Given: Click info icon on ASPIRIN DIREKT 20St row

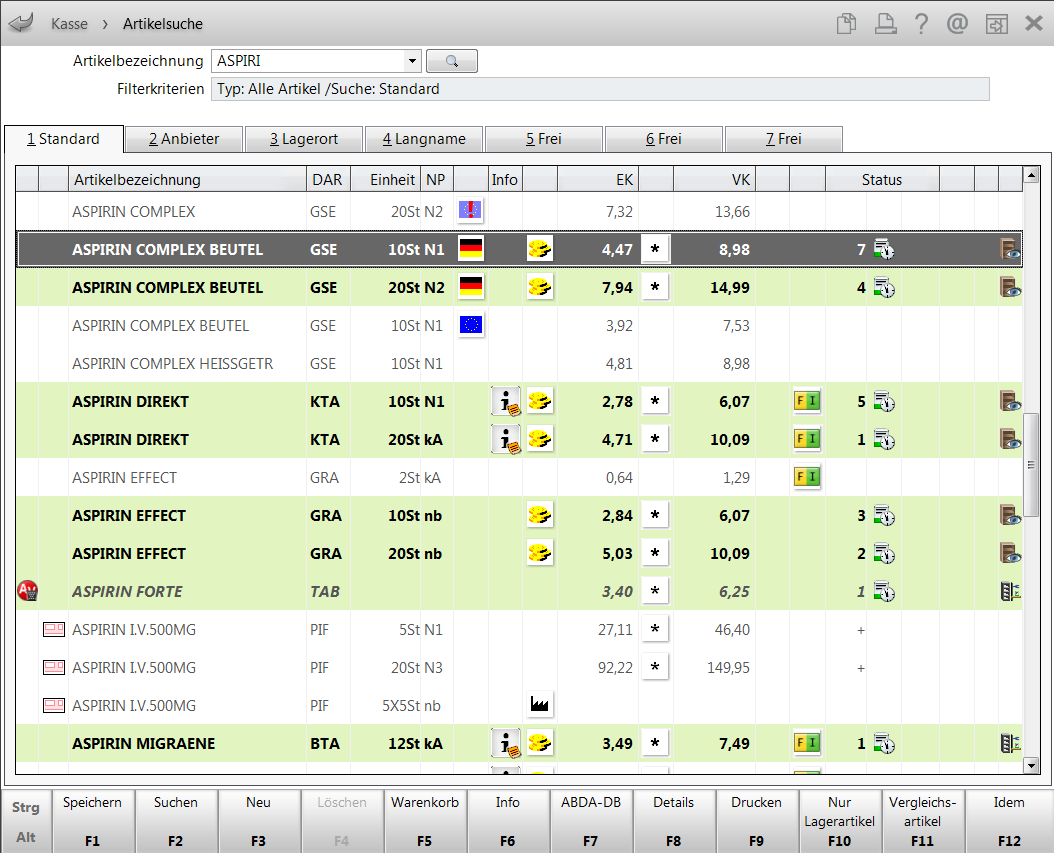Looking at the screenshot, I should pos(505,440).
